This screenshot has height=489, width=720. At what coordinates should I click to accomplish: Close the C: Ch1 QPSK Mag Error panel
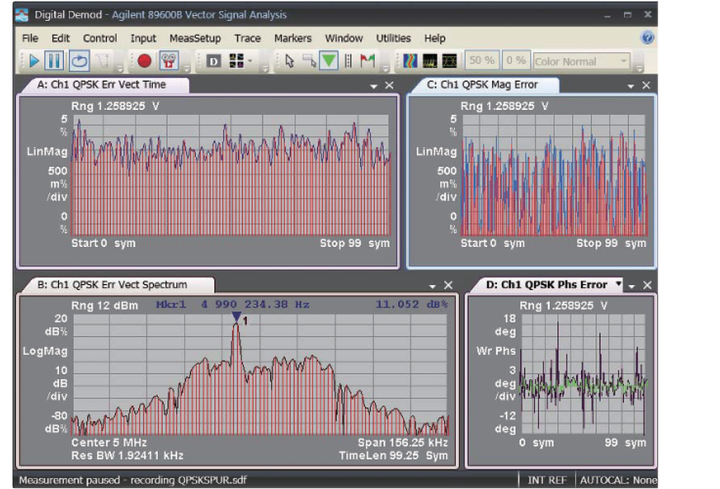647,87
